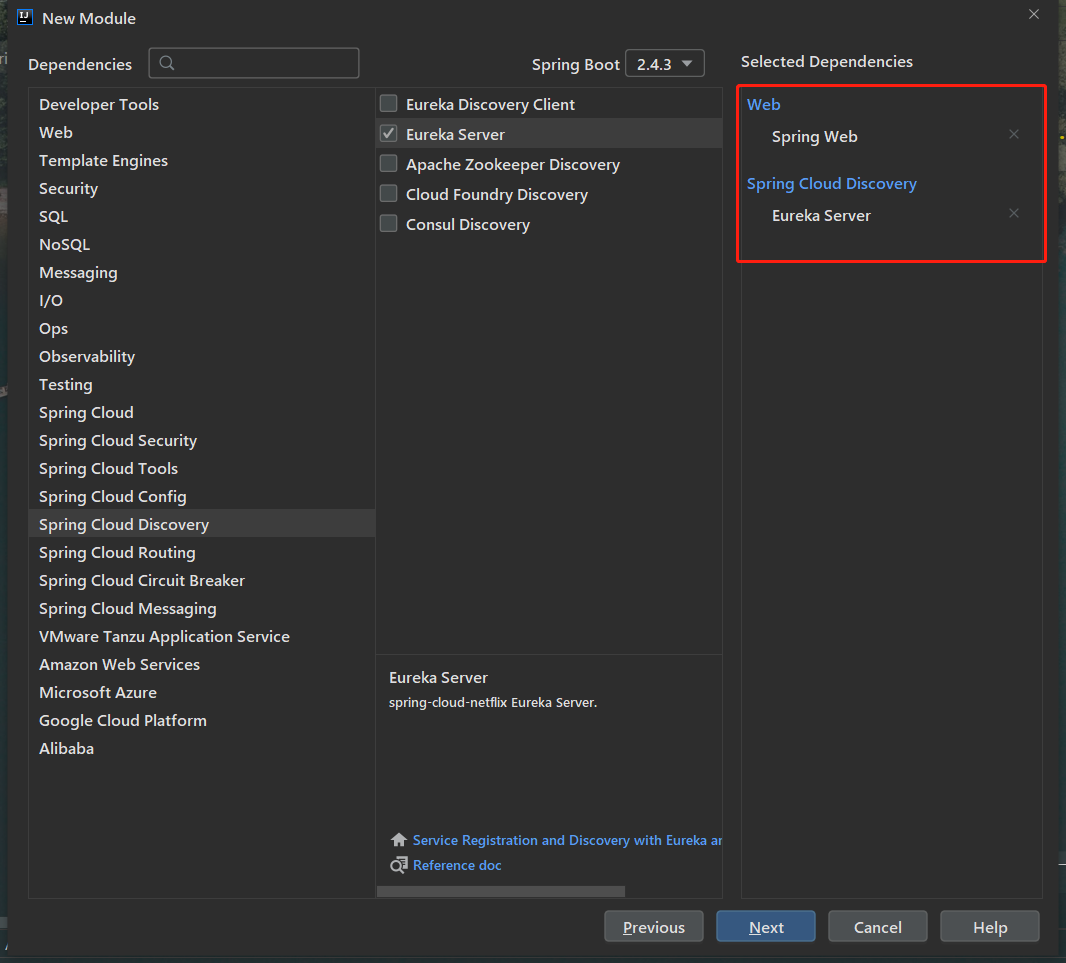
Task: Enable the Eureka Discovery Client checkbox
Action: point(389,104)
